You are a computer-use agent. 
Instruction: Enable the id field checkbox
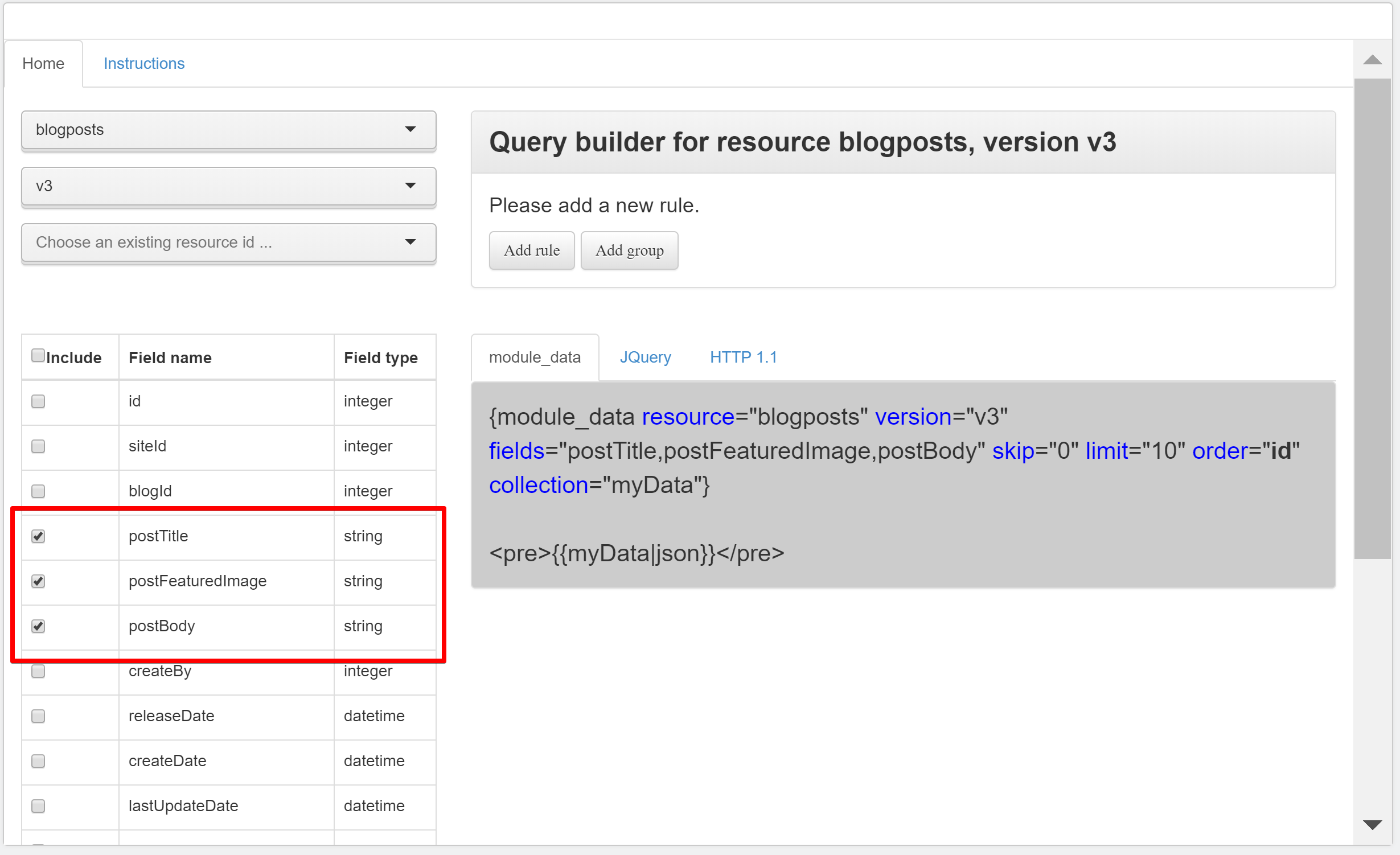click(38, 401)
